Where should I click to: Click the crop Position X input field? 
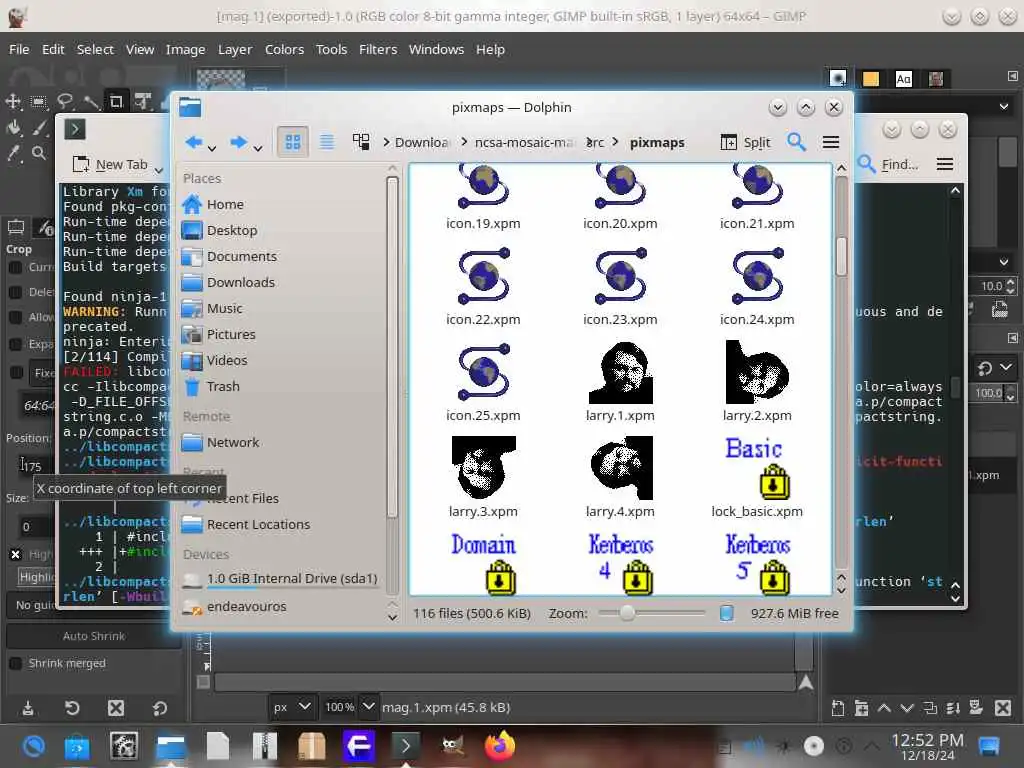pos(36,466)
